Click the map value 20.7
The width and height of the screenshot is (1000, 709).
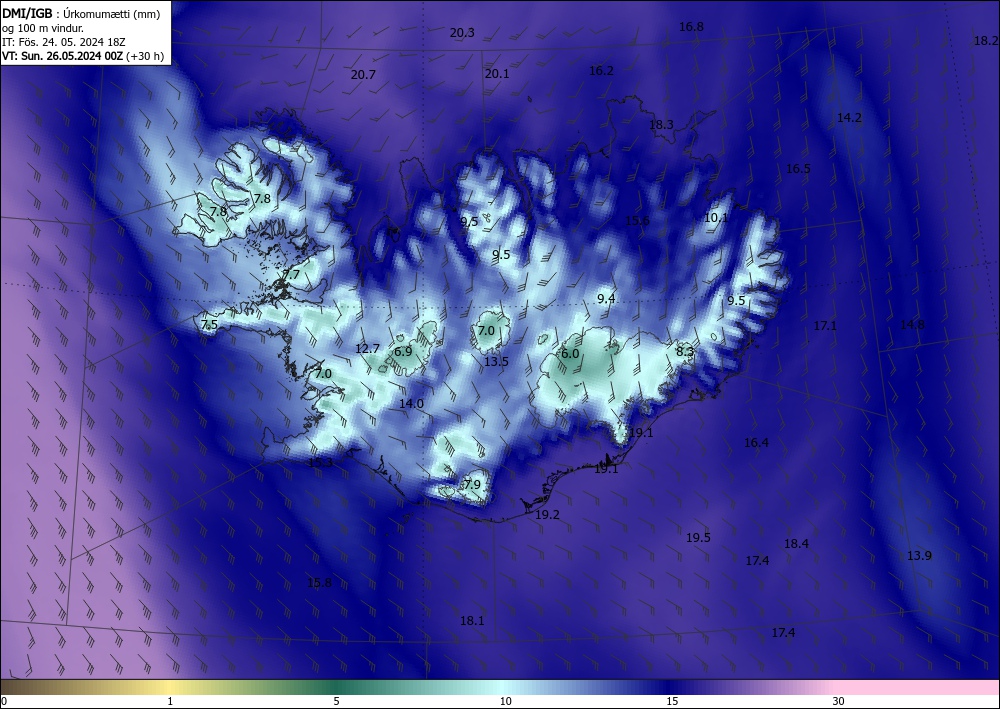click(x=363, y=75)
